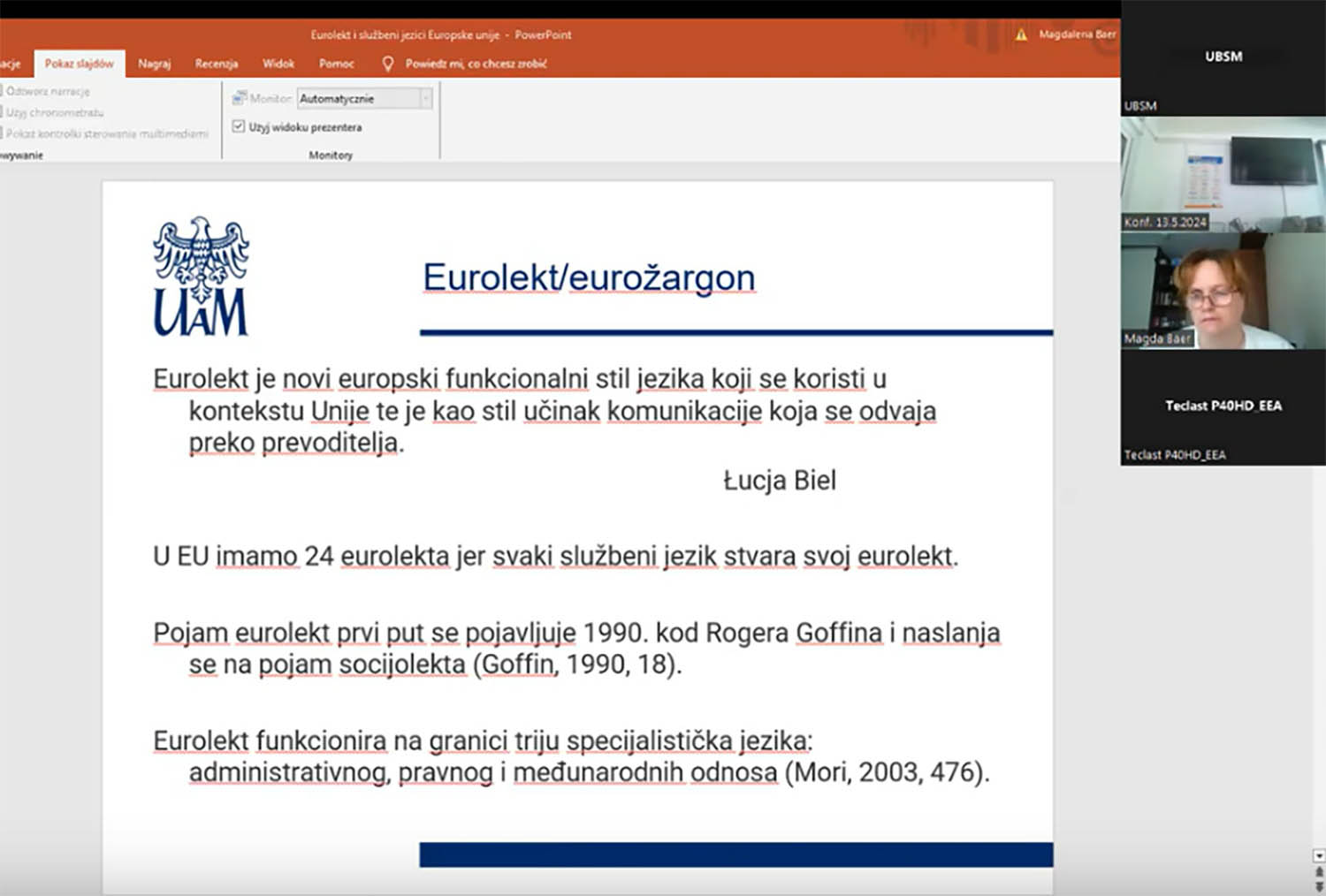
Task: Click the previous slide double-arrow icon
Action: tap(1319, 872)
